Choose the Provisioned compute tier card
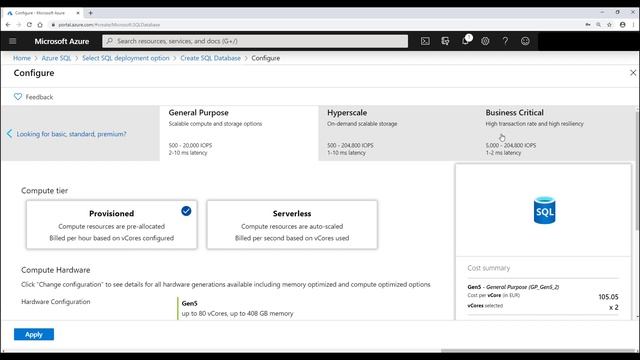The image size is (640, 360). click(111, 224)
